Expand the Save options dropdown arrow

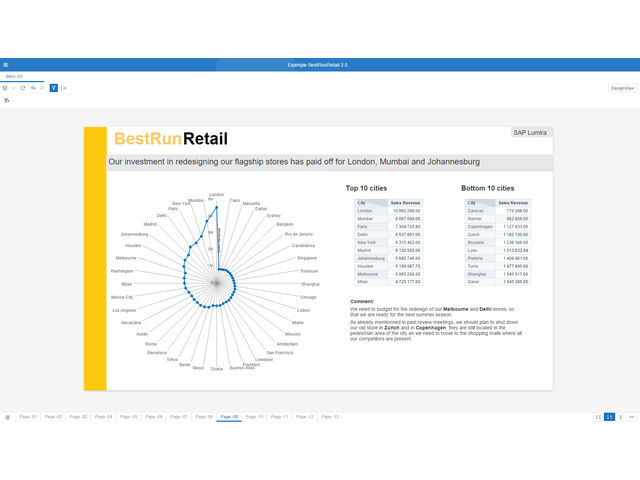13,88
